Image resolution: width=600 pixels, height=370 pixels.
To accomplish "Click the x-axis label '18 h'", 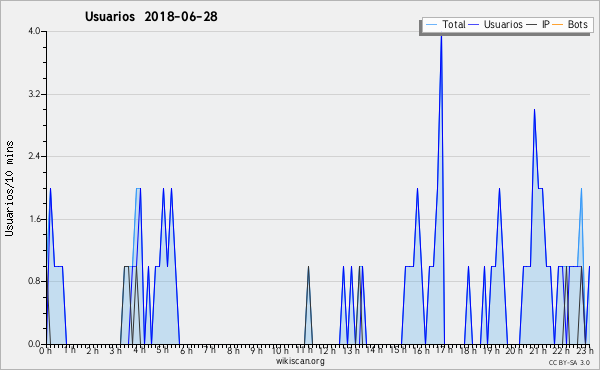I will [x=468, y=350].
